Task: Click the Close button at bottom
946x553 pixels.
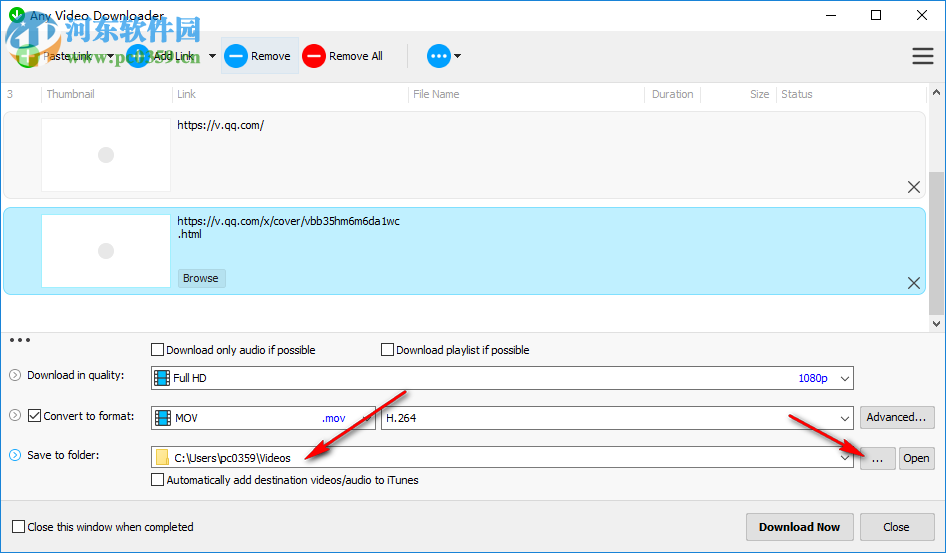Action: click(x=897, y=527)
